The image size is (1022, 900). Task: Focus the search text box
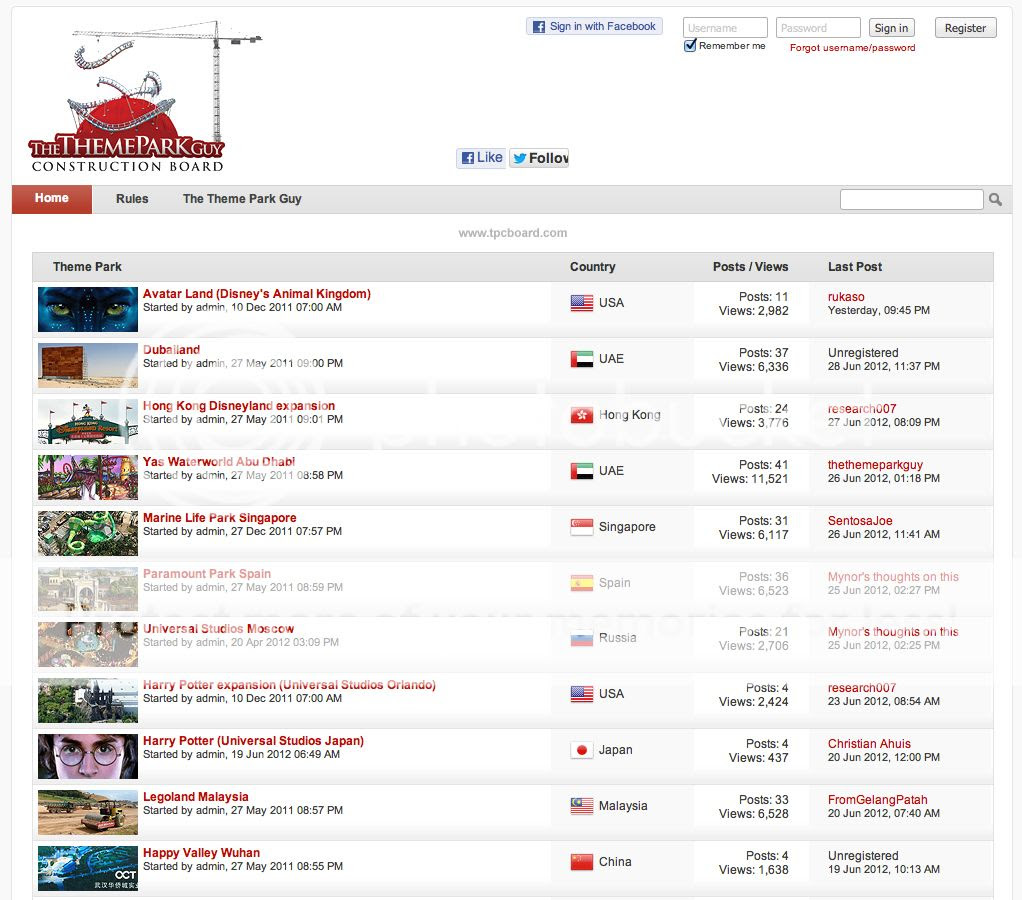911,199
